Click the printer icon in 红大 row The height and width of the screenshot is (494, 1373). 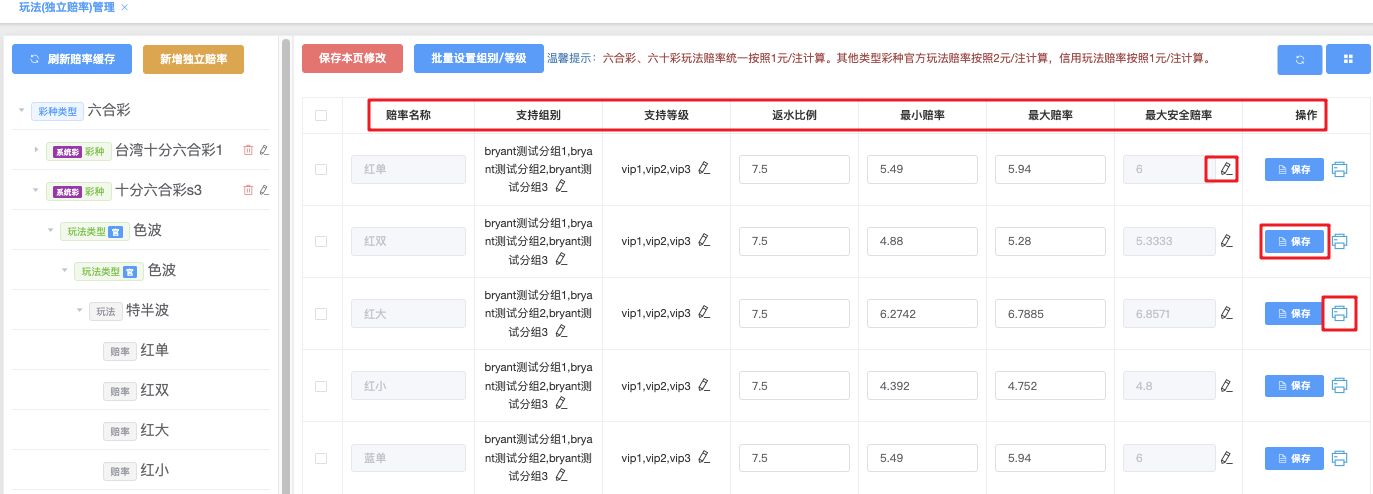[1340, 314]
